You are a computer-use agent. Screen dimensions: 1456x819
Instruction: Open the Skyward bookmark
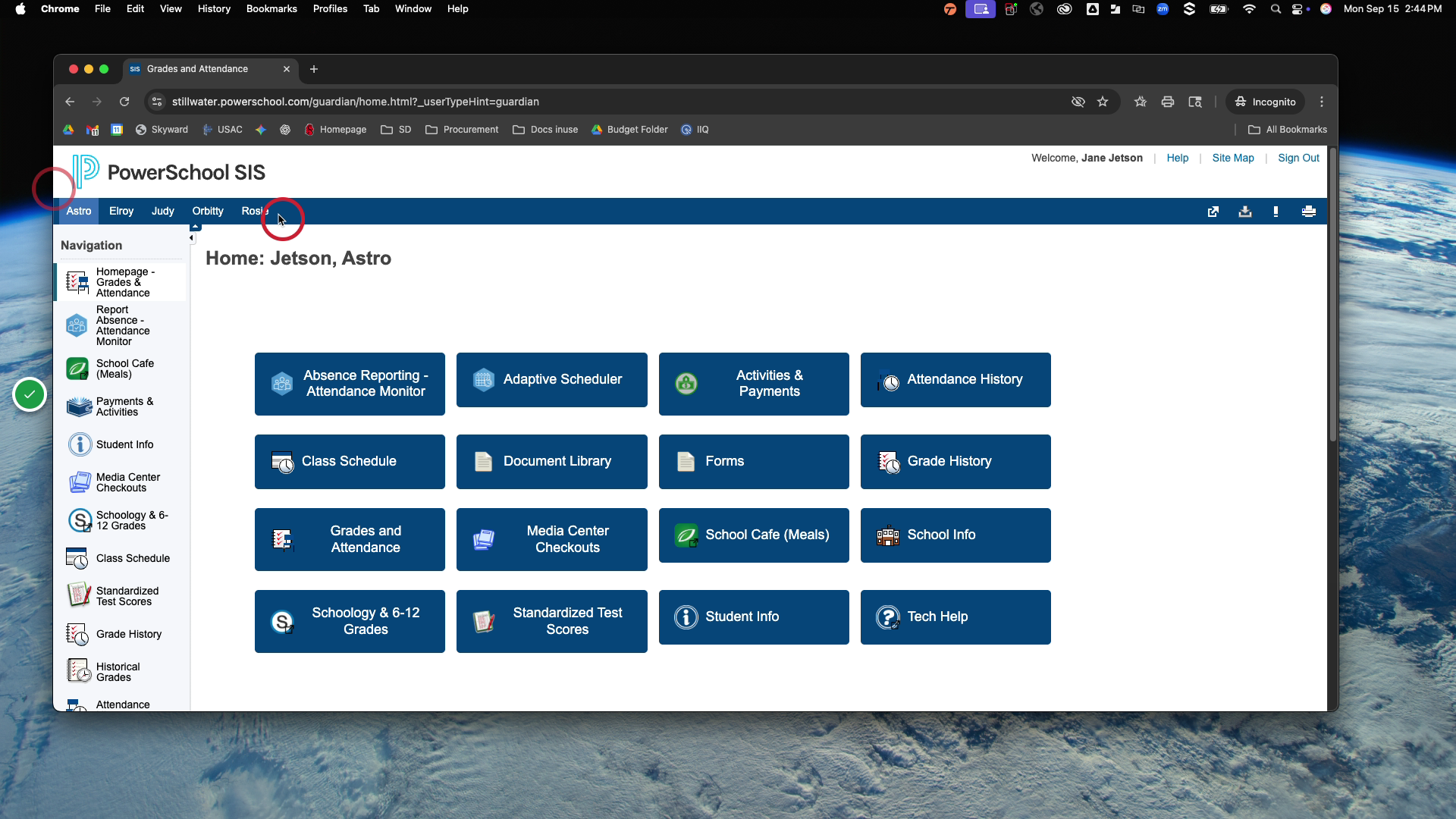(162, 130)
